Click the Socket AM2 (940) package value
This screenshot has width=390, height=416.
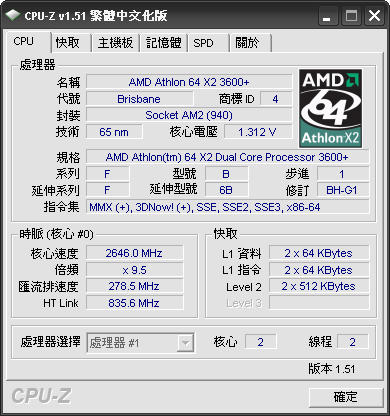click(x=189, y=115)
